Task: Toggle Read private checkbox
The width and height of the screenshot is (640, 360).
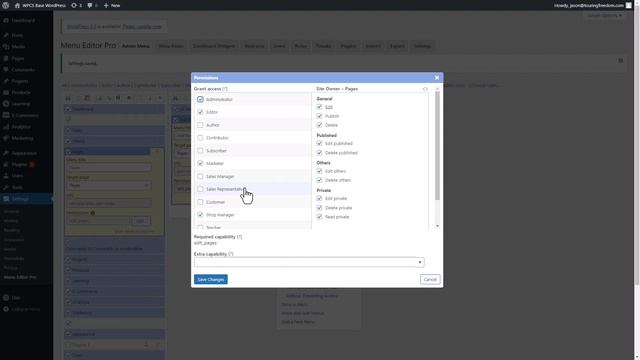Action: [x=319, y=217]
